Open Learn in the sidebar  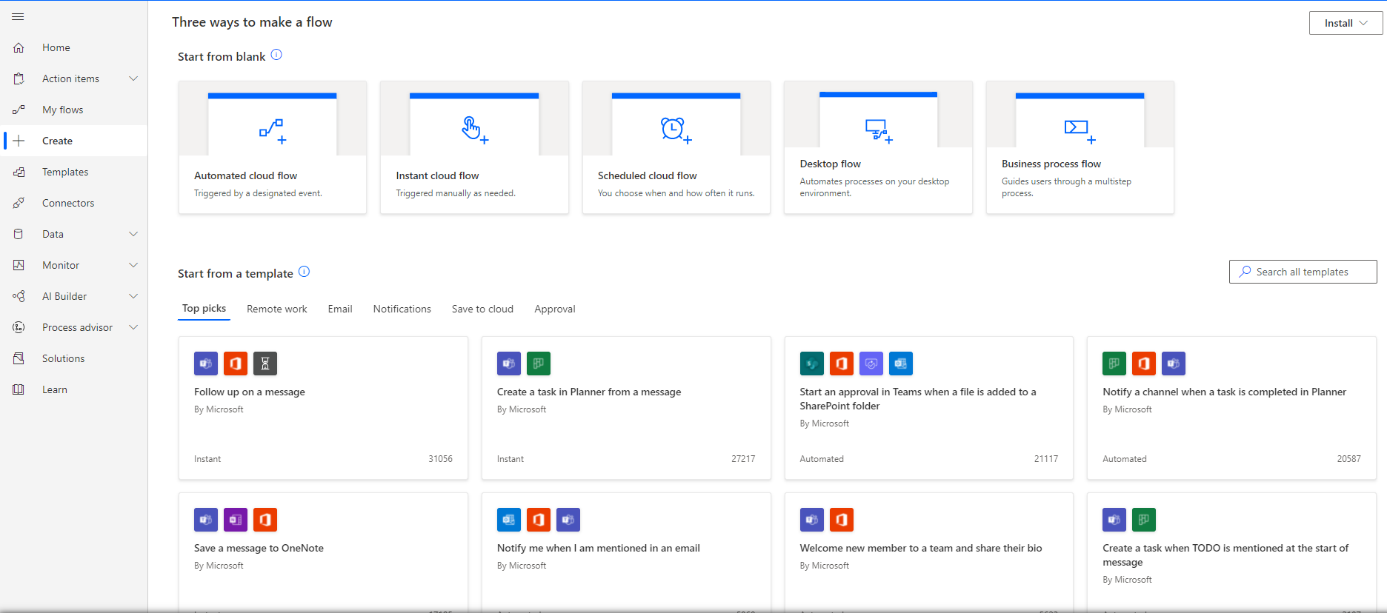74,389
